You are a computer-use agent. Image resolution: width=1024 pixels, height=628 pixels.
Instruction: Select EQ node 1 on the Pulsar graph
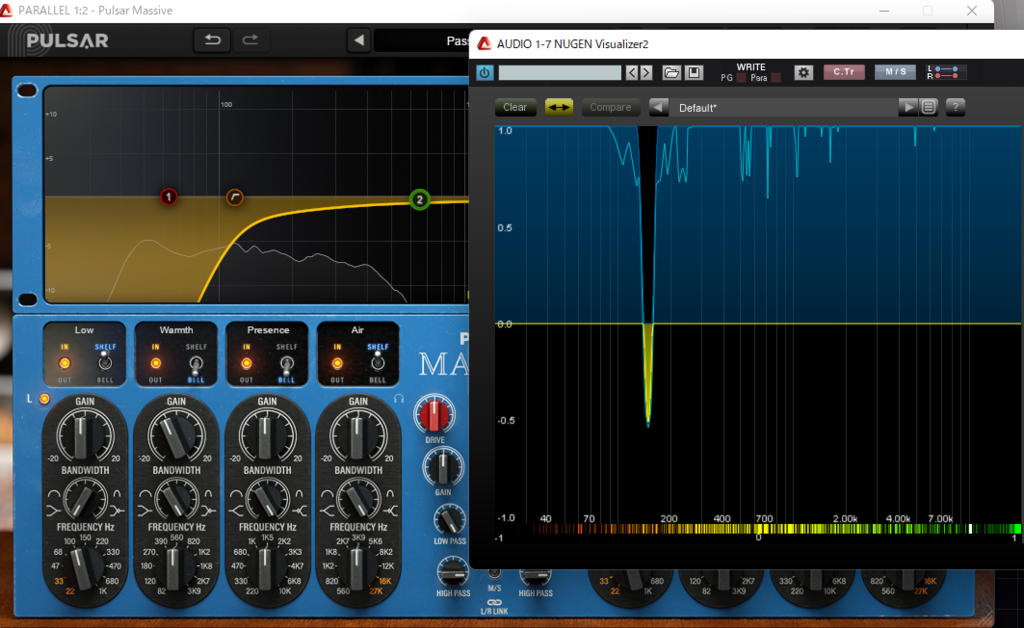[x=168, y=196]
